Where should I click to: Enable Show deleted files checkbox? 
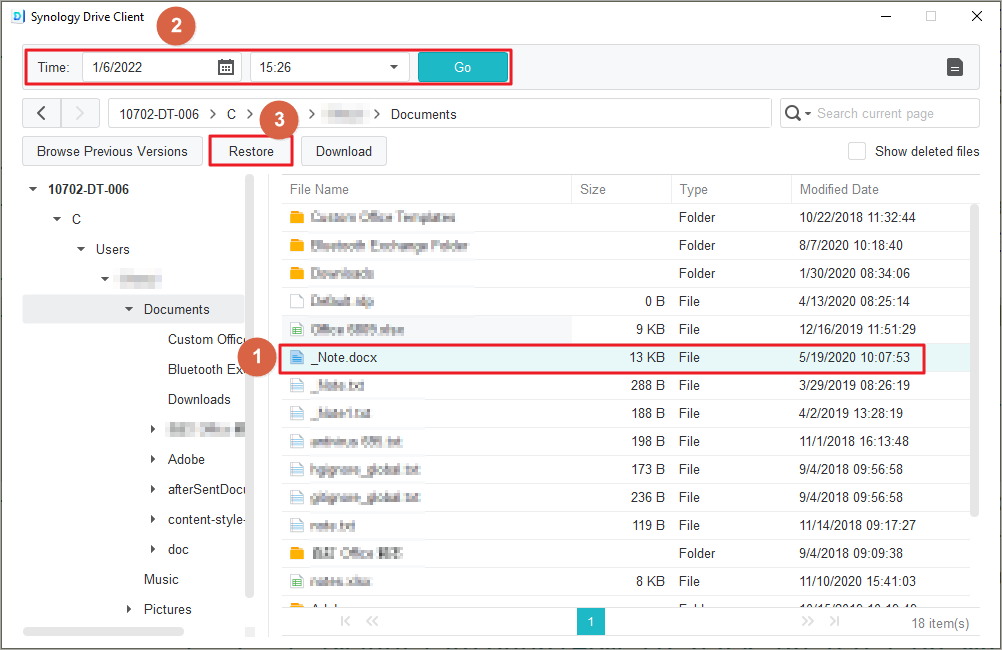857,151
